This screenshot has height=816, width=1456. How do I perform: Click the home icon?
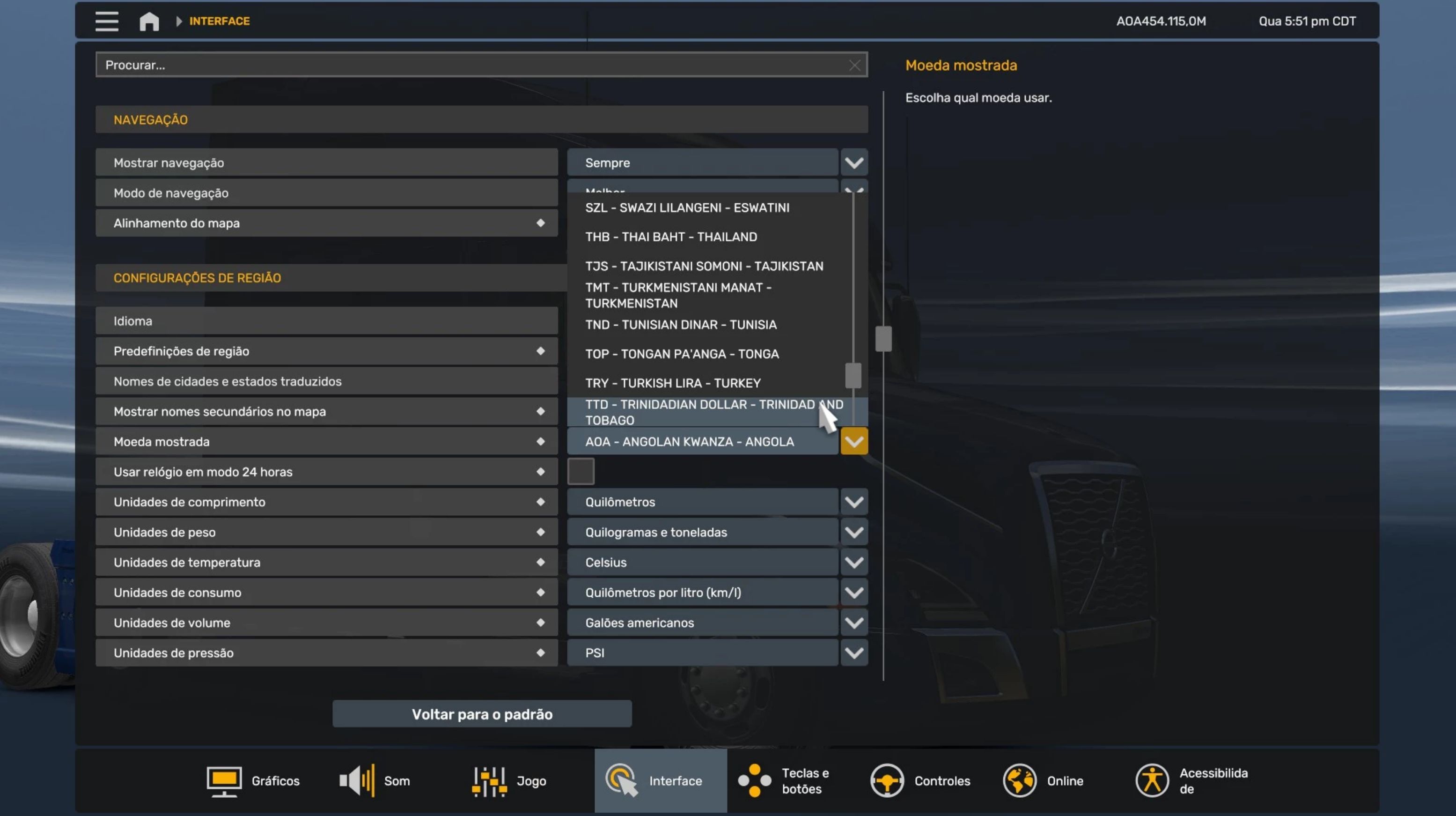[x=149, y=22]
